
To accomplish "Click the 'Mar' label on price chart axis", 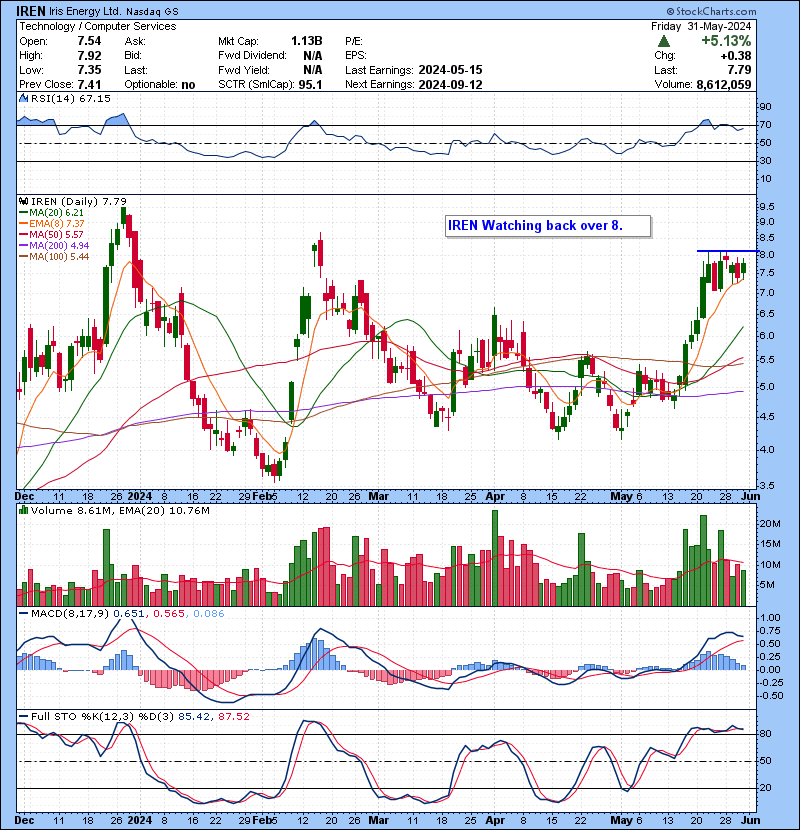I will tap(379, 497).
